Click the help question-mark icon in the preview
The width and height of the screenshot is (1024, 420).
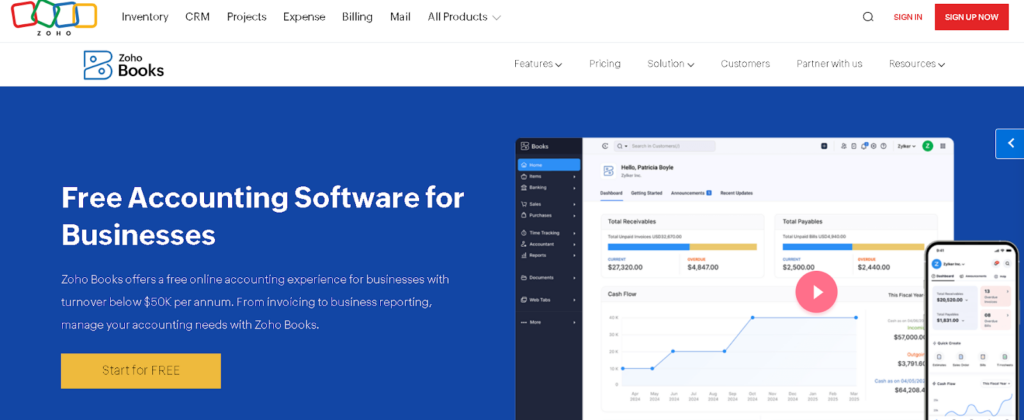point(883,146)
